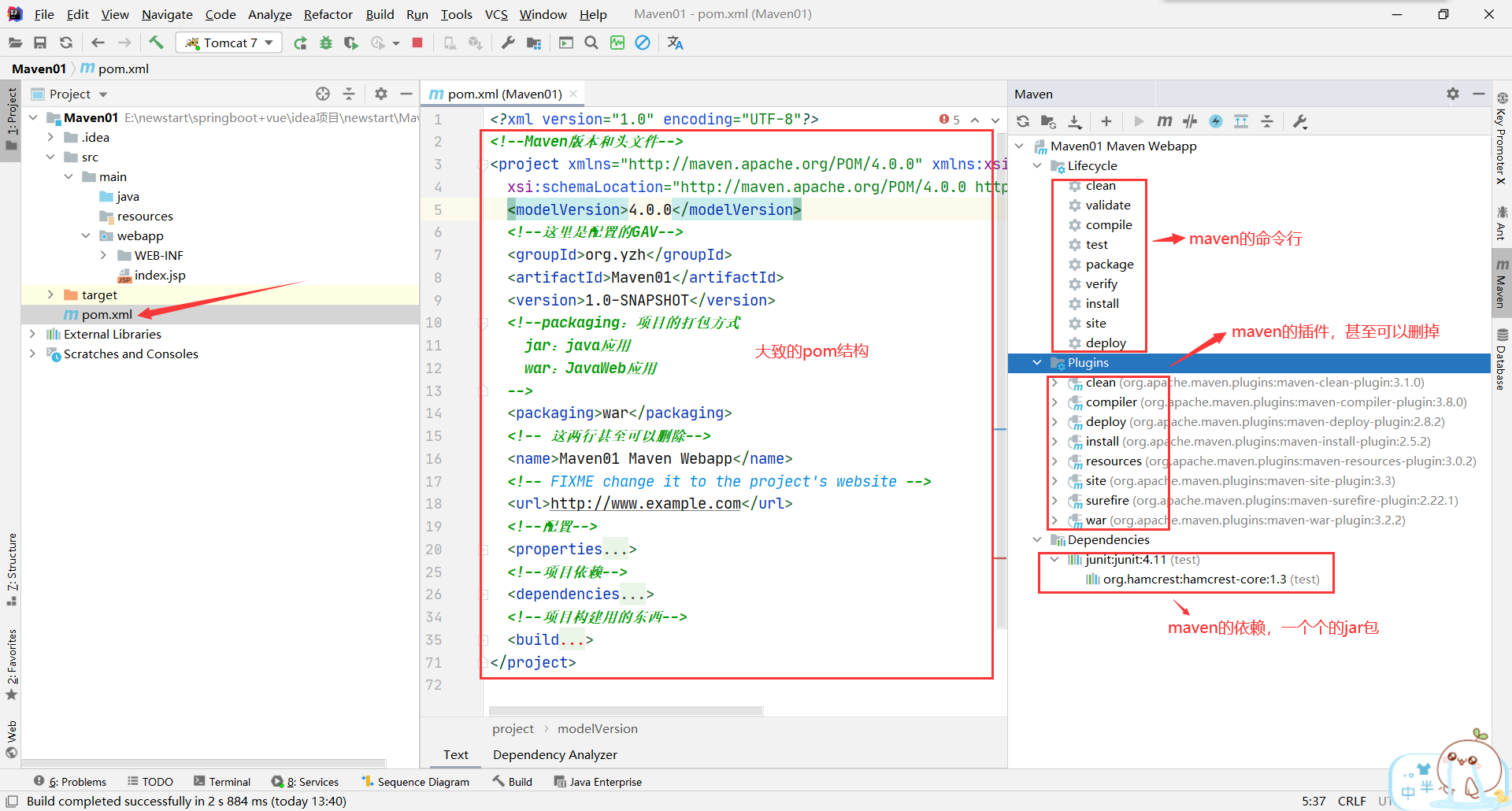Reload all Maven projects icon
The image size is (1512, 811).
click(x=1023, y=121)
